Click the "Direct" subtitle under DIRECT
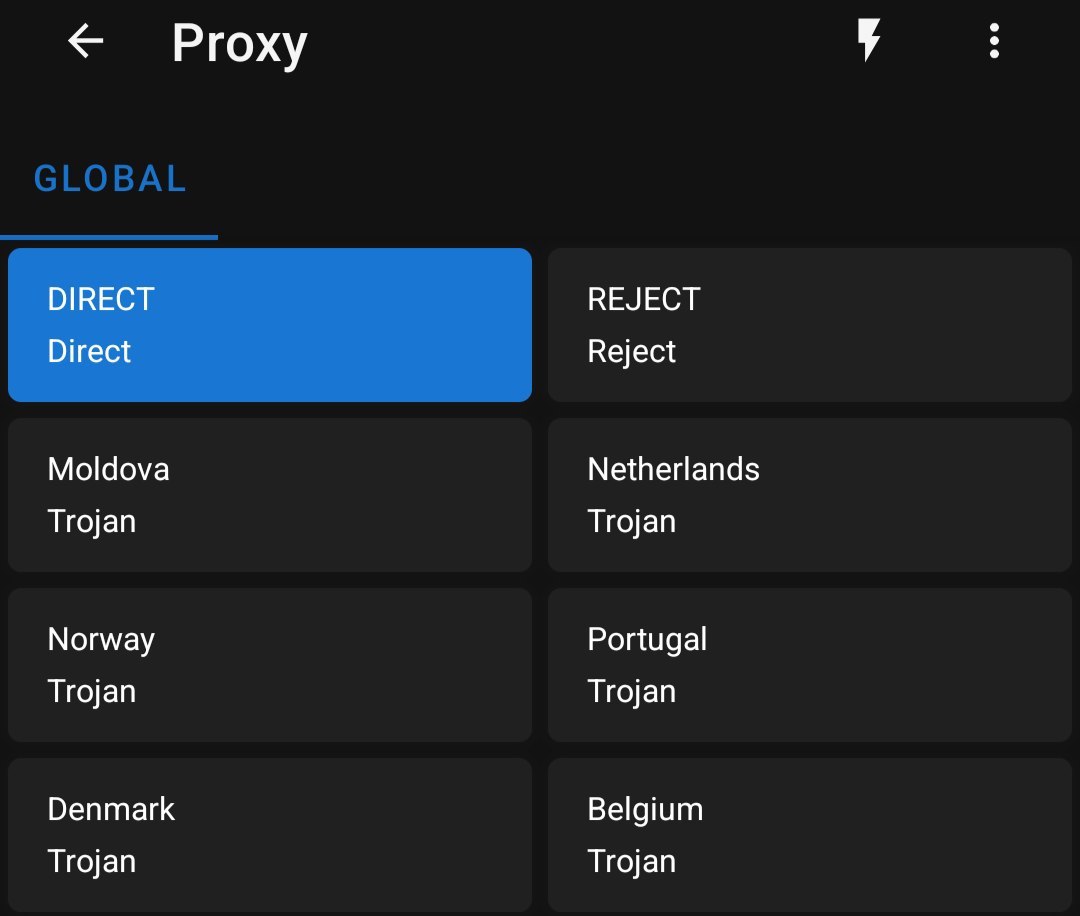This screenshot has width=1080, height=916. click(90, 352)
